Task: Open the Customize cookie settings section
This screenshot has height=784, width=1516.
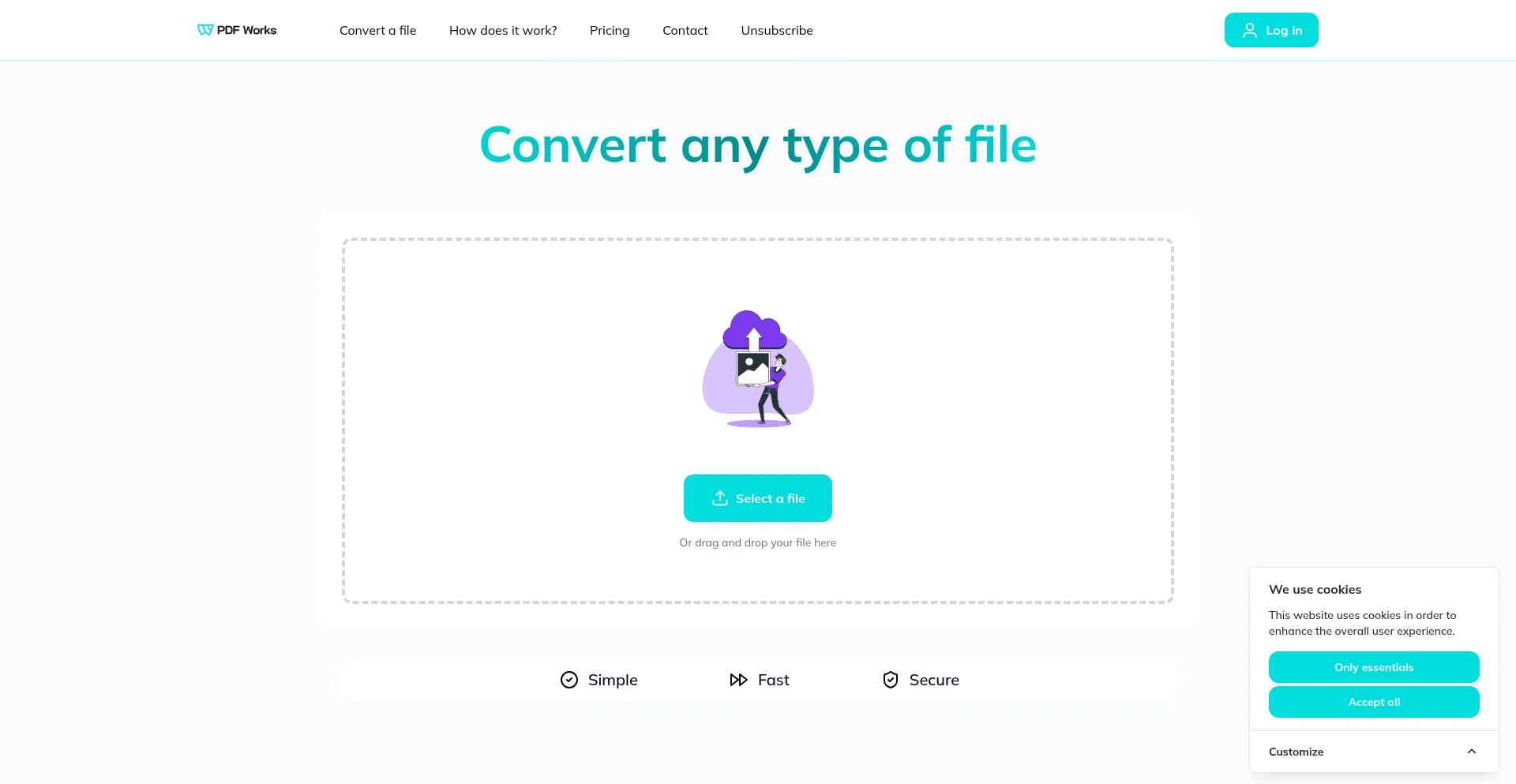Action: tap(1296, 752)
